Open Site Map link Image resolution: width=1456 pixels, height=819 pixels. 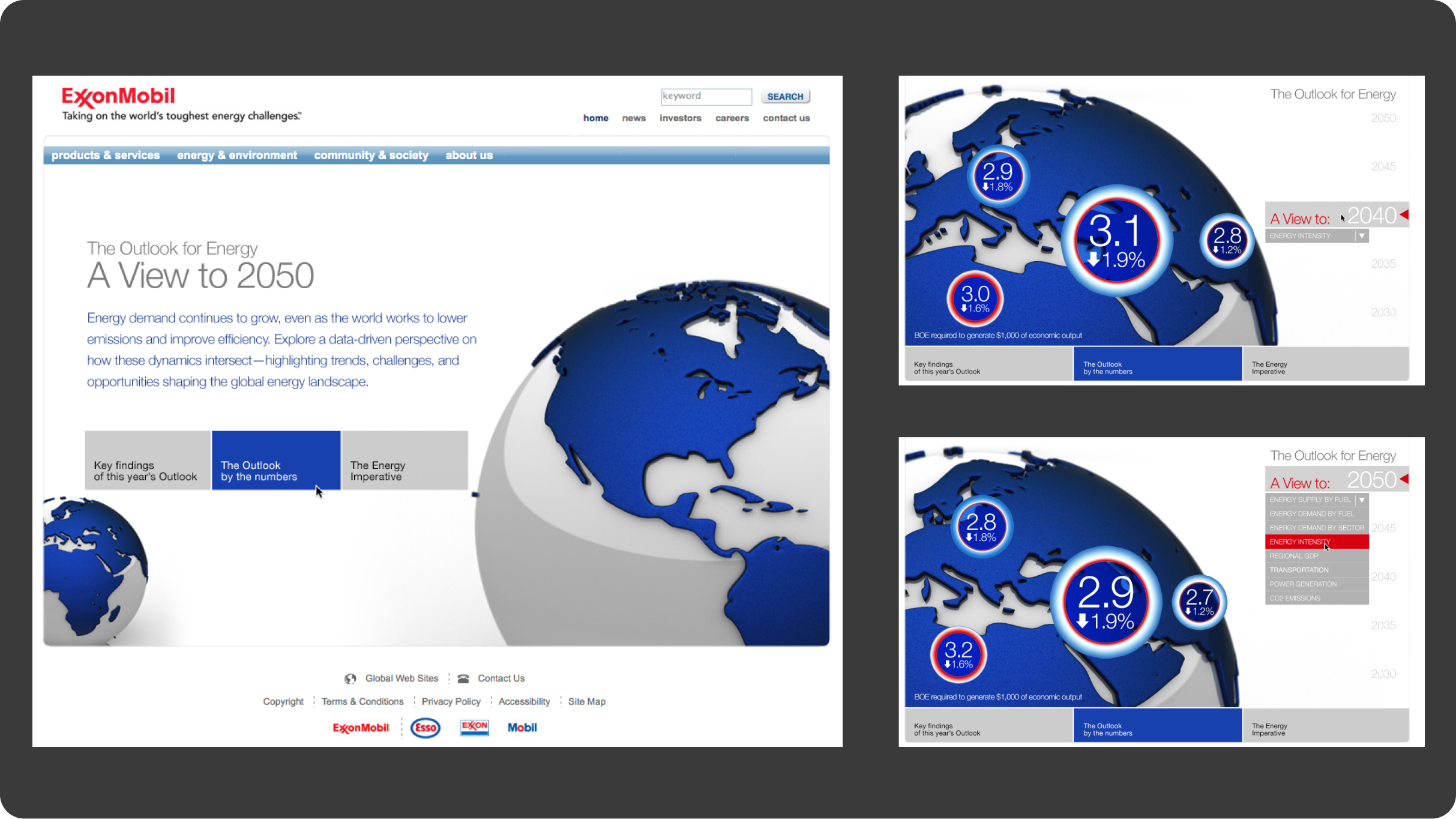587,702
